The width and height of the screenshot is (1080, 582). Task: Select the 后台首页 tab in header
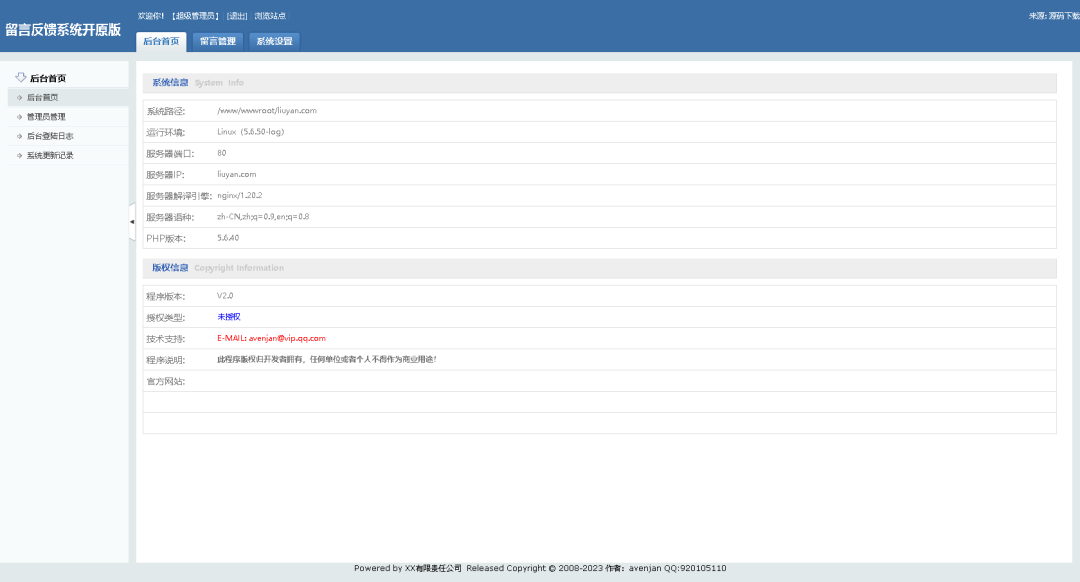coord(161,41)
